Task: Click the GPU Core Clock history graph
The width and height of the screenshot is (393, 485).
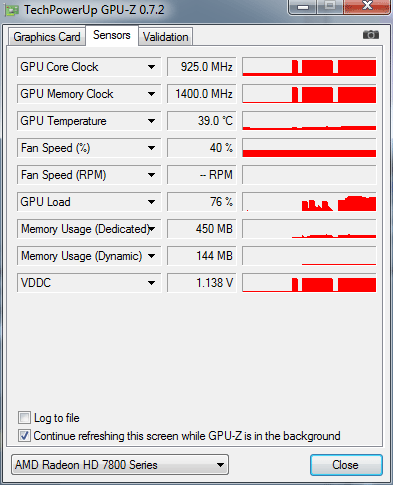Action: tap(309, 67)
